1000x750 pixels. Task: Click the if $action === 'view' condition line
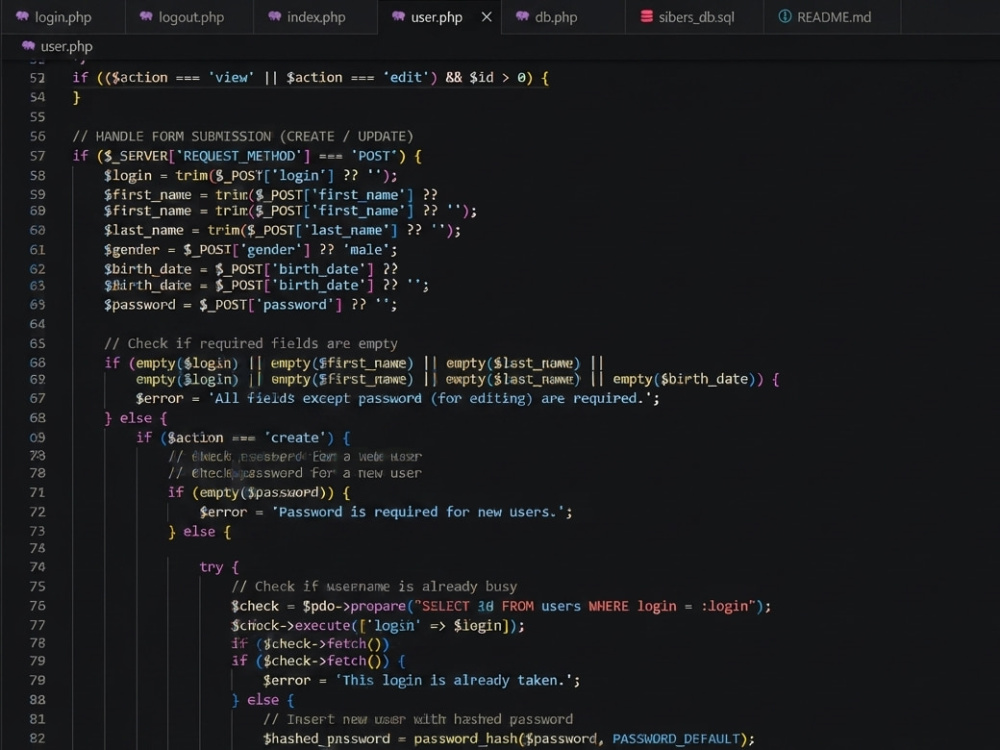(311, 78)
